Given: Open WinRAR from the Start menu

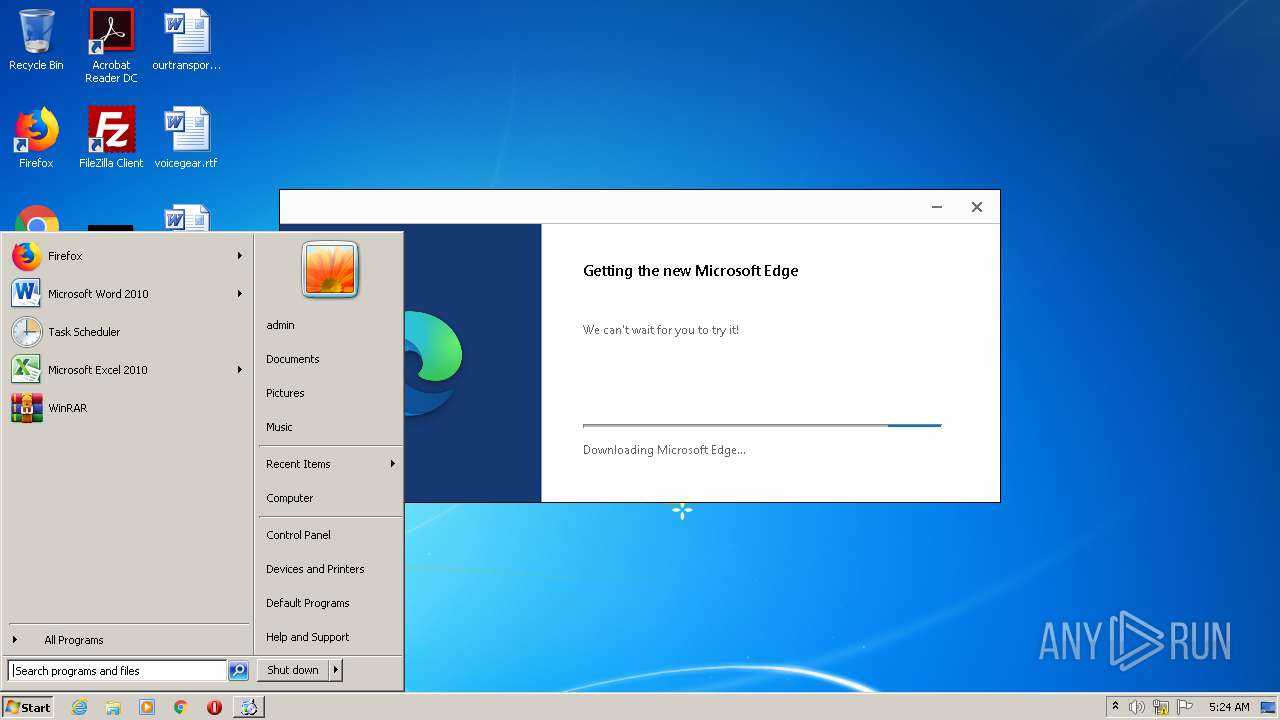Looking at the screenshot, I should (x=127, y=408).
